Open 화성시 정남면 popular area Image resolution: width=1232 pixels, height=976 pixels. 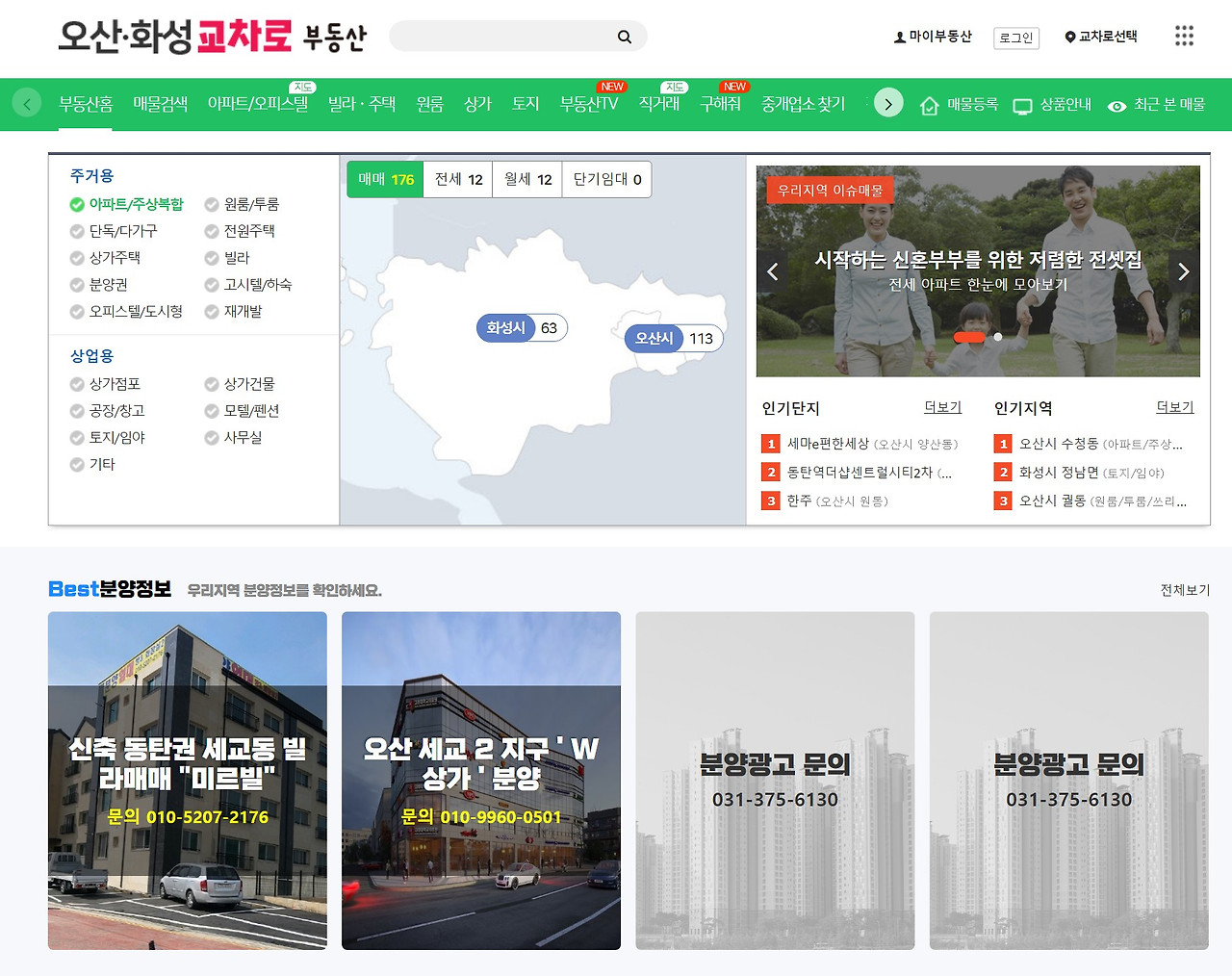coord(1080,473)
